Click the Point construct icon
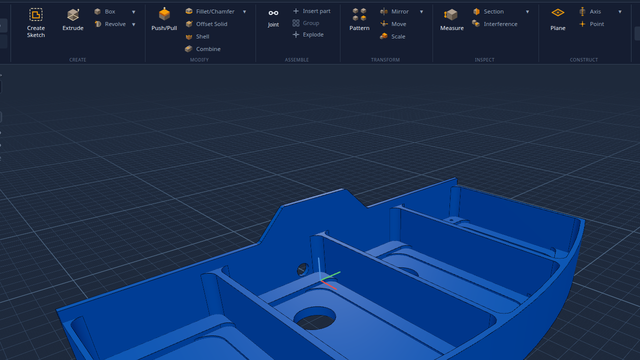Image resolution: width=640 pixels, height=360 pixels. pos(582,24)
